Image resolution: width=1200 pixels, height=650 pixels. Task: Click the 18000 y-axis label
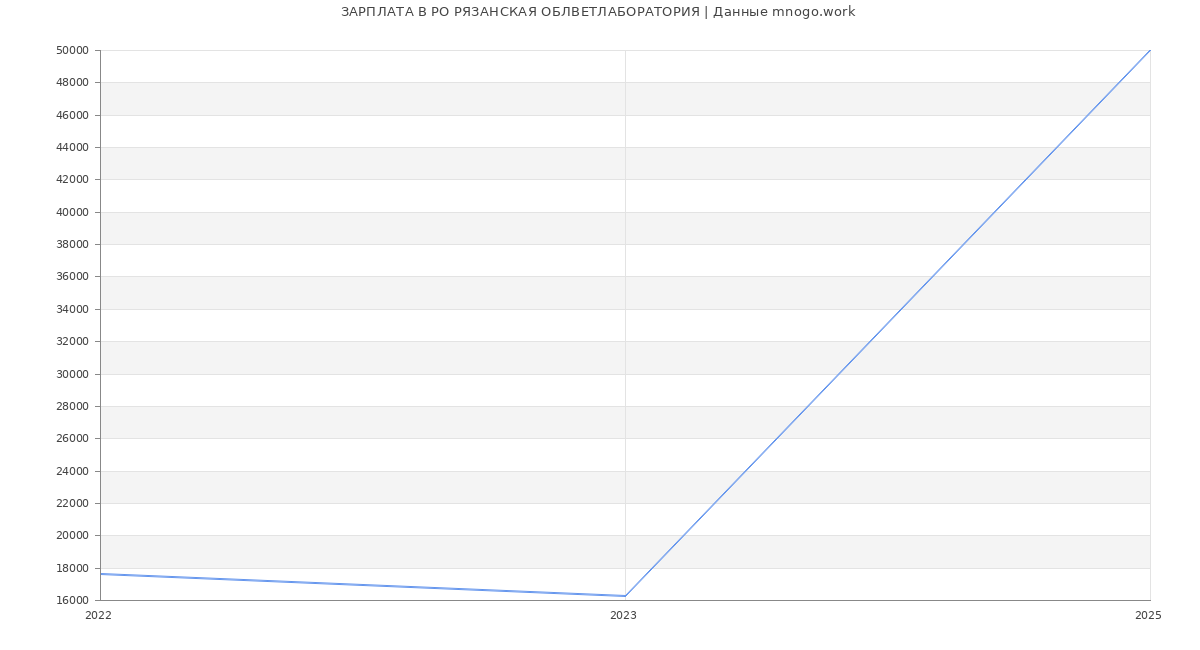pos(73,568)
